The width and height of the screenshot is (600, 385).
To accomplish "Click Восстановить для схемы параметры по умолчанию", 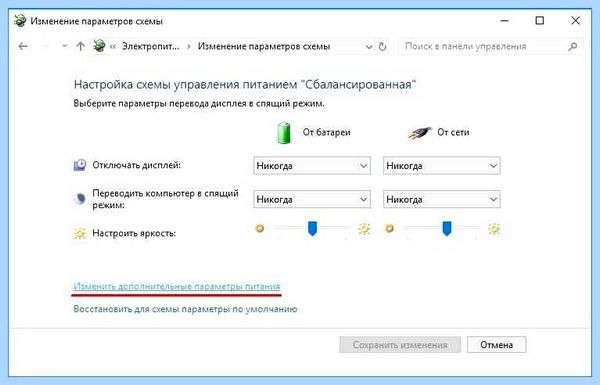I will [x=185, y=309].
